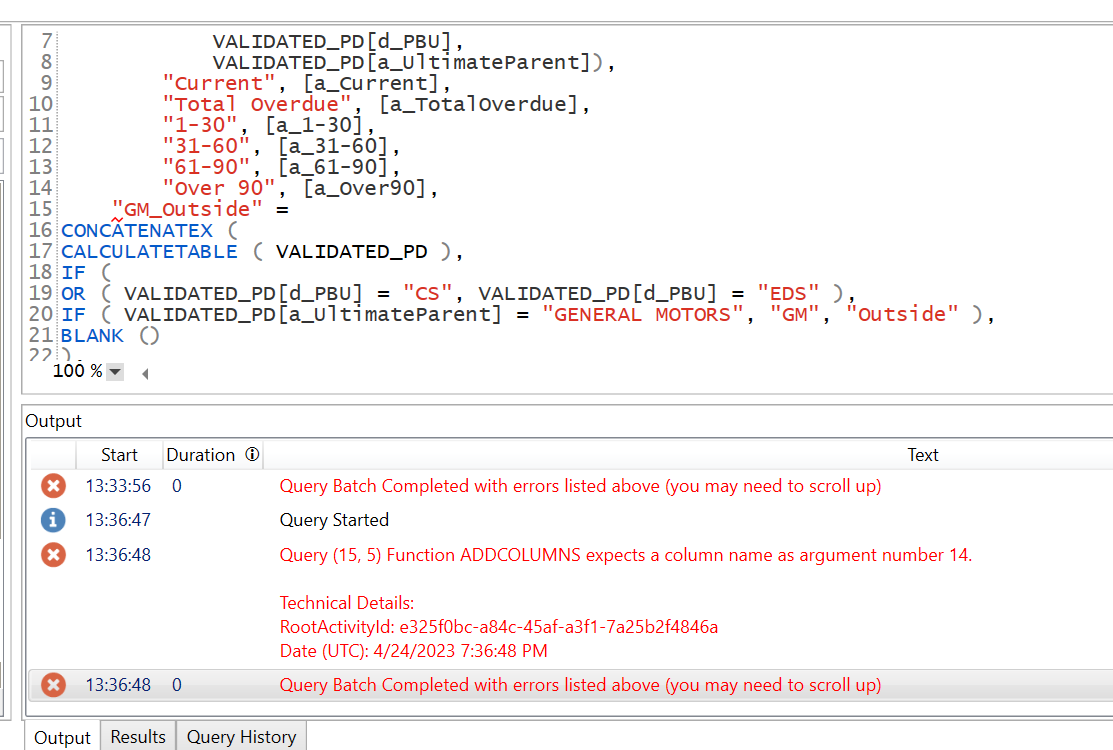Screen dimensions: 1113x750
Task: Click the BLANK function on line 21
Action: [x=92, y=336]
